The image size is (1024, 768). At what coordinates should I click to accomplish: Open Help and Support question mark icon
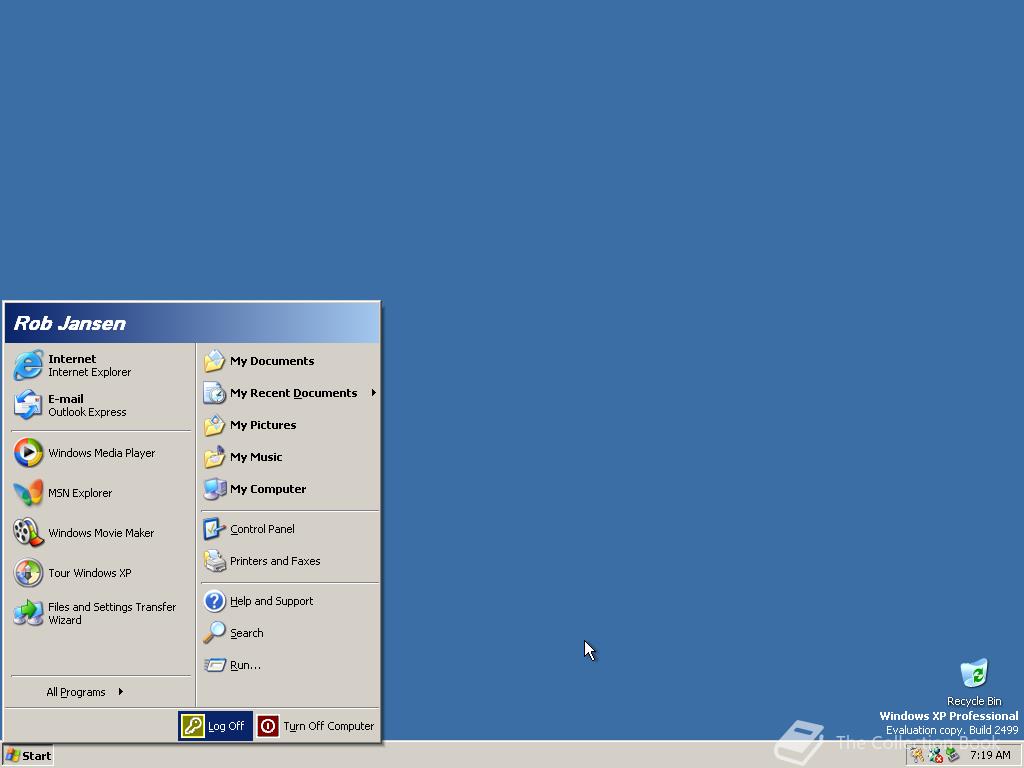point(214,601)
